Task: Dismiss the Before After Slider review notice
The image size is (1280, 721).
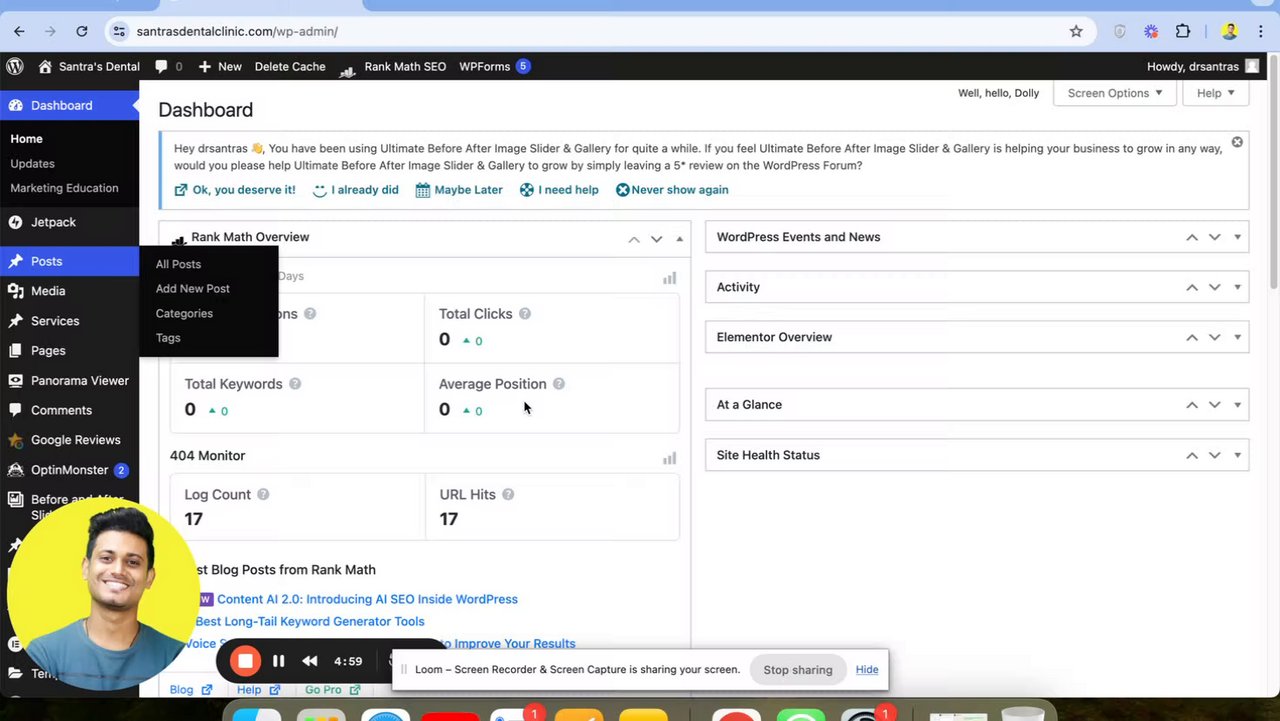Action: (x=1237, y=142)
